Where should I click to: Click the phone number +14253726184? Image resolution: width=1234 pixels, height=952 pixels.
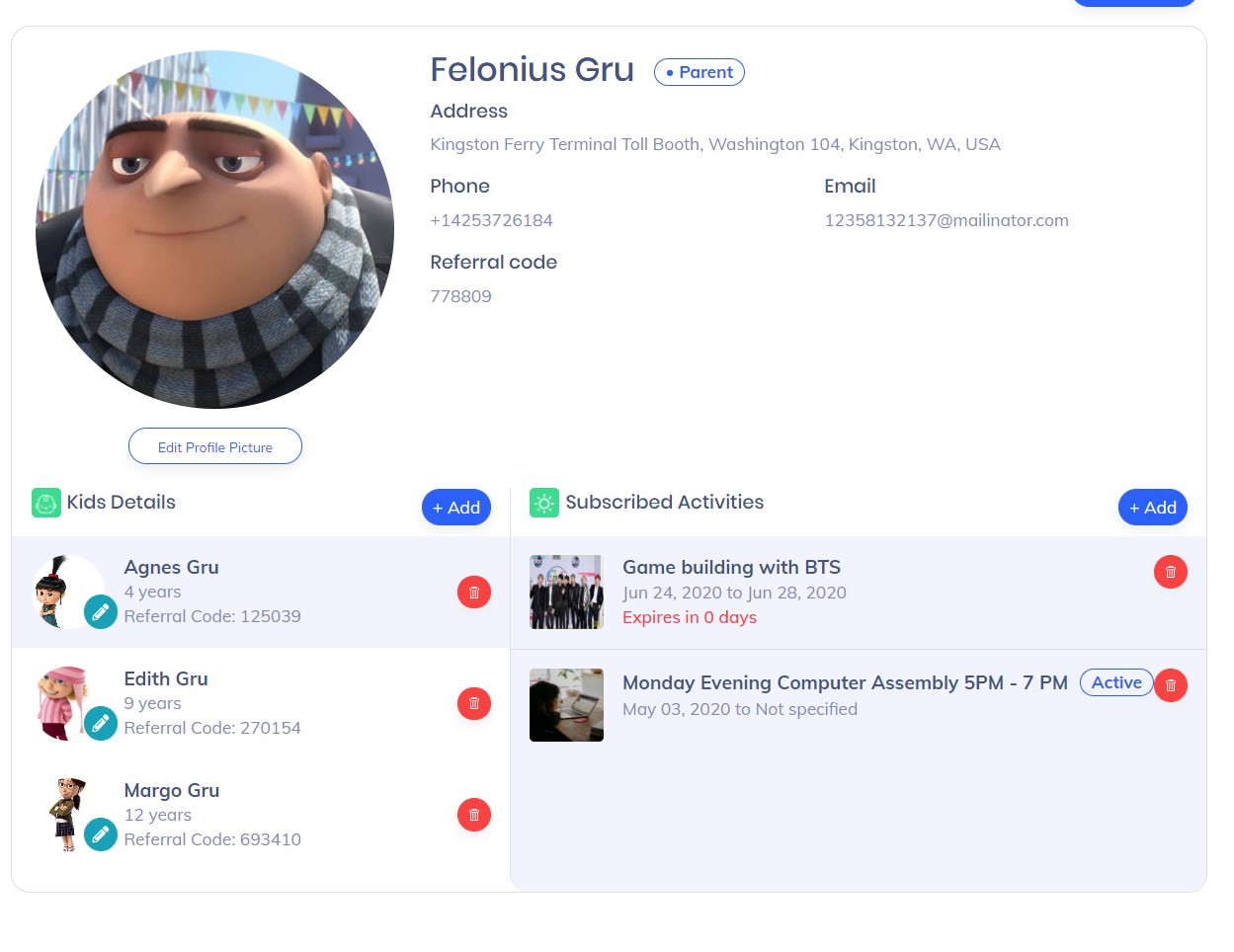(x=491, y=220)
